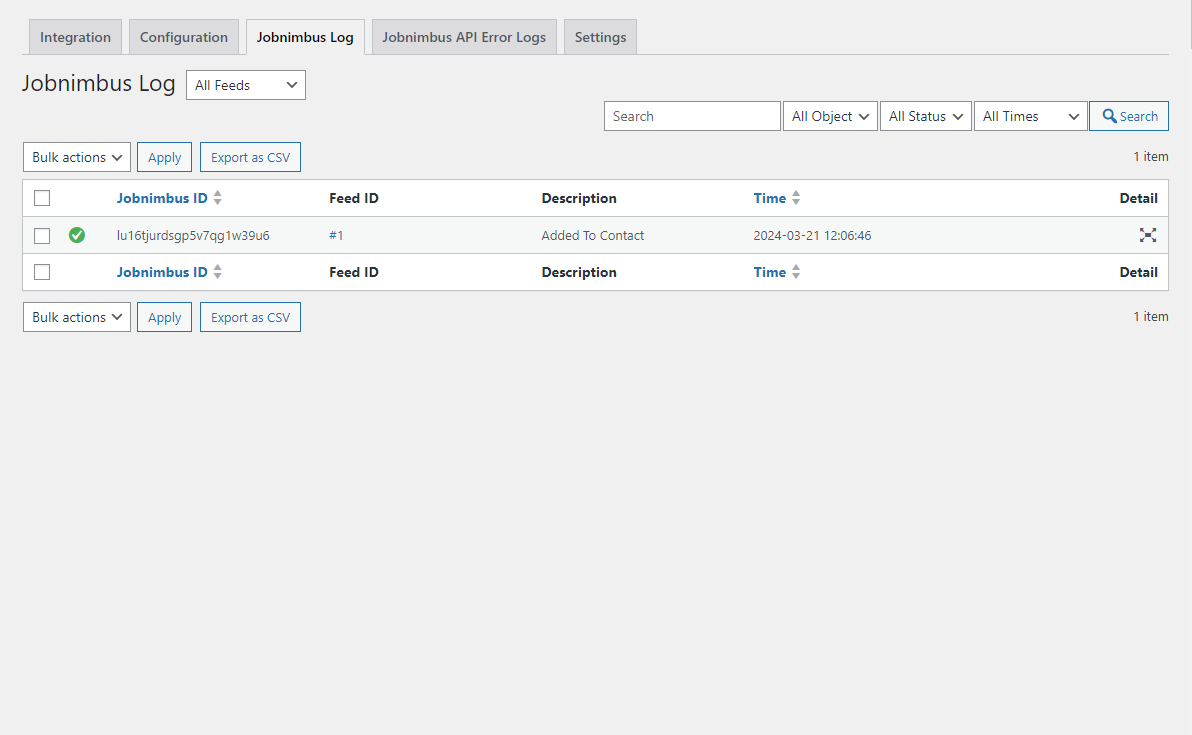Click the top Detail column header
Image resolution: width=1192 pixels, height=735 pixels.
point(1138,198)
